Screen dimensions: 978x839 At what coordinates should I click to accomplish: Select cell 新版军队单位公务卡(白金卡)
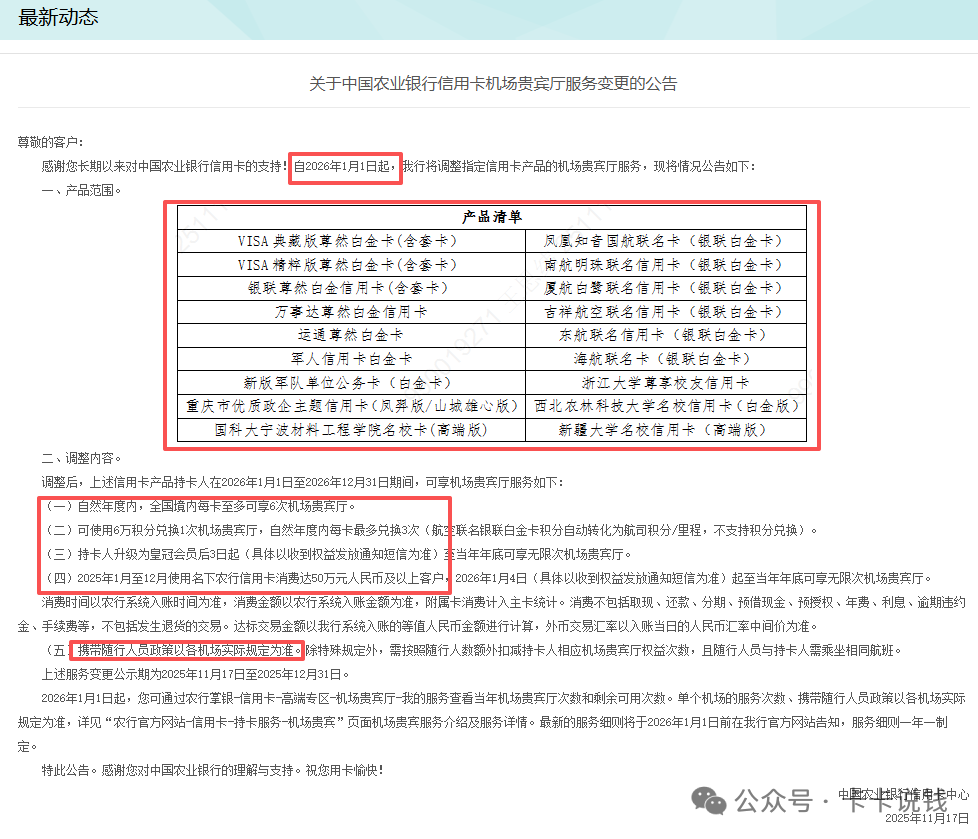coord(351,382)
